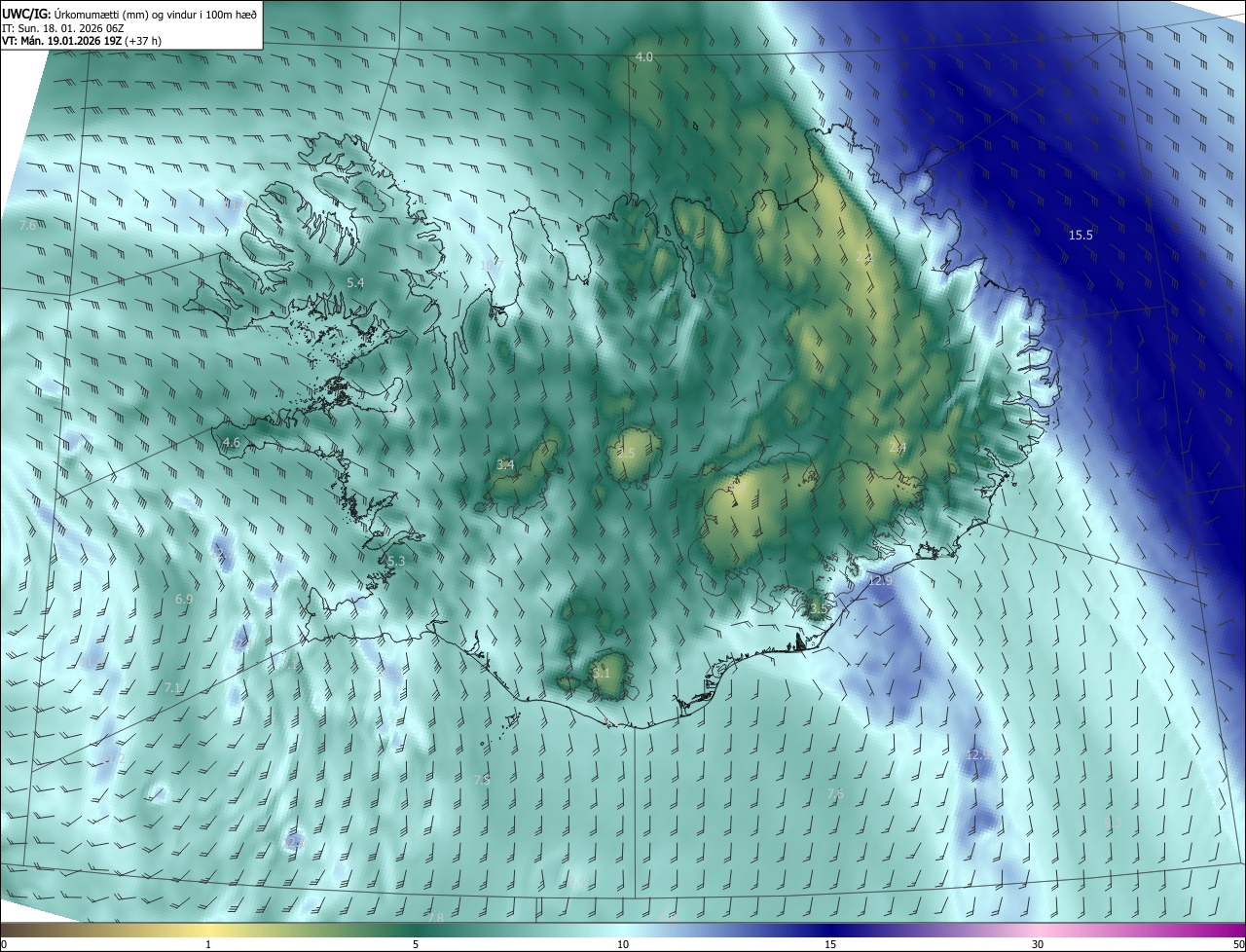1246x952 pixels.
Task: Click the 50 label on the color scale
Action: (1237, 944)
